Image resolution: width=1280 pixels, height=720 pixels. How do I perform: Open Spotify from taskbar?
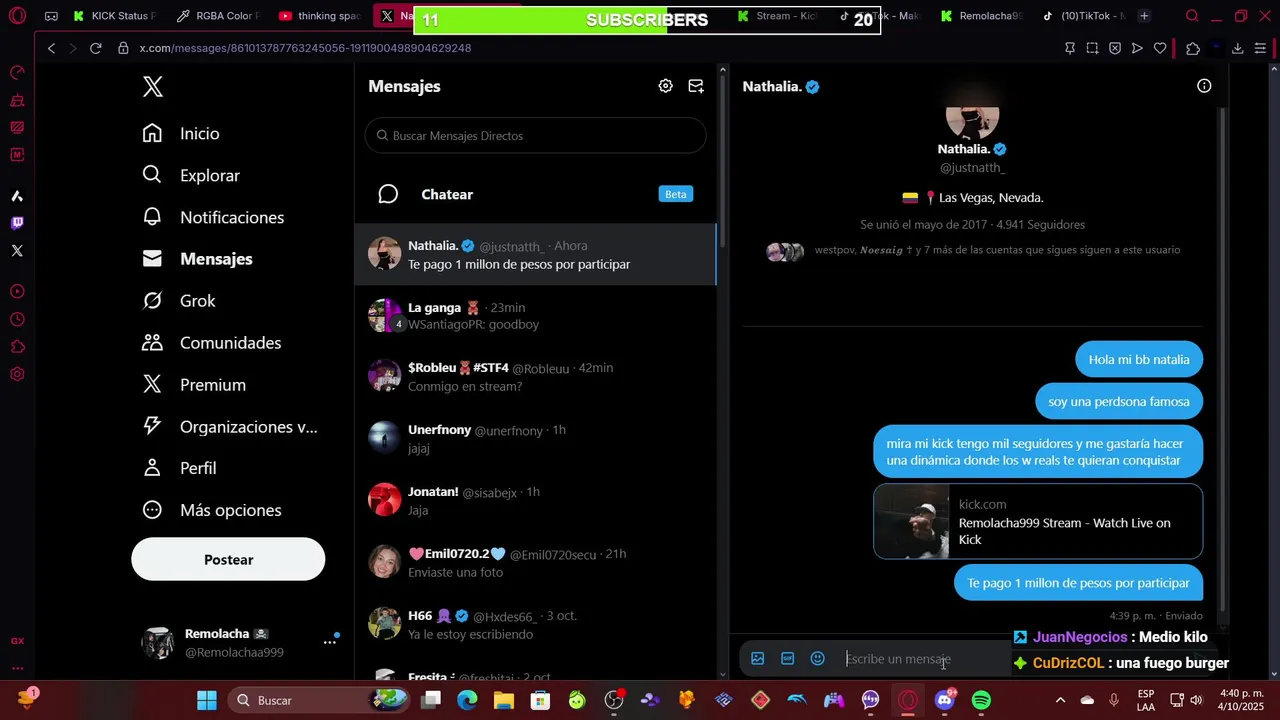[x=981, y=700]
